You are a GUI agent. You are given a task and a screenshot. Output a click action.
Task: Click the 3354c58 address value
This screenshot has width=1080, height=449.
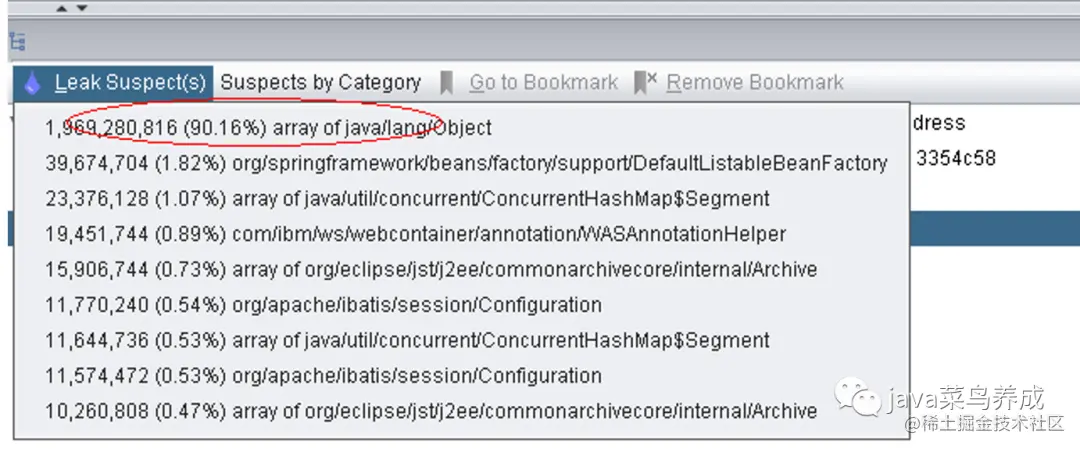click(956, 158)
